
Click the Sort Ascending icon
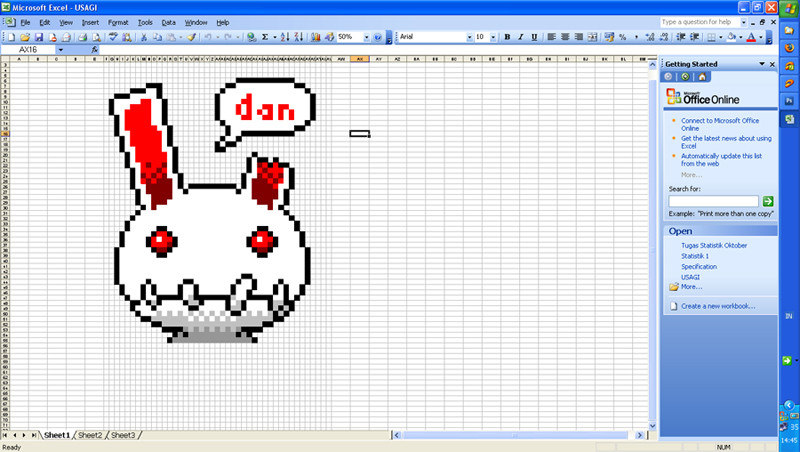tap(285, 37)
